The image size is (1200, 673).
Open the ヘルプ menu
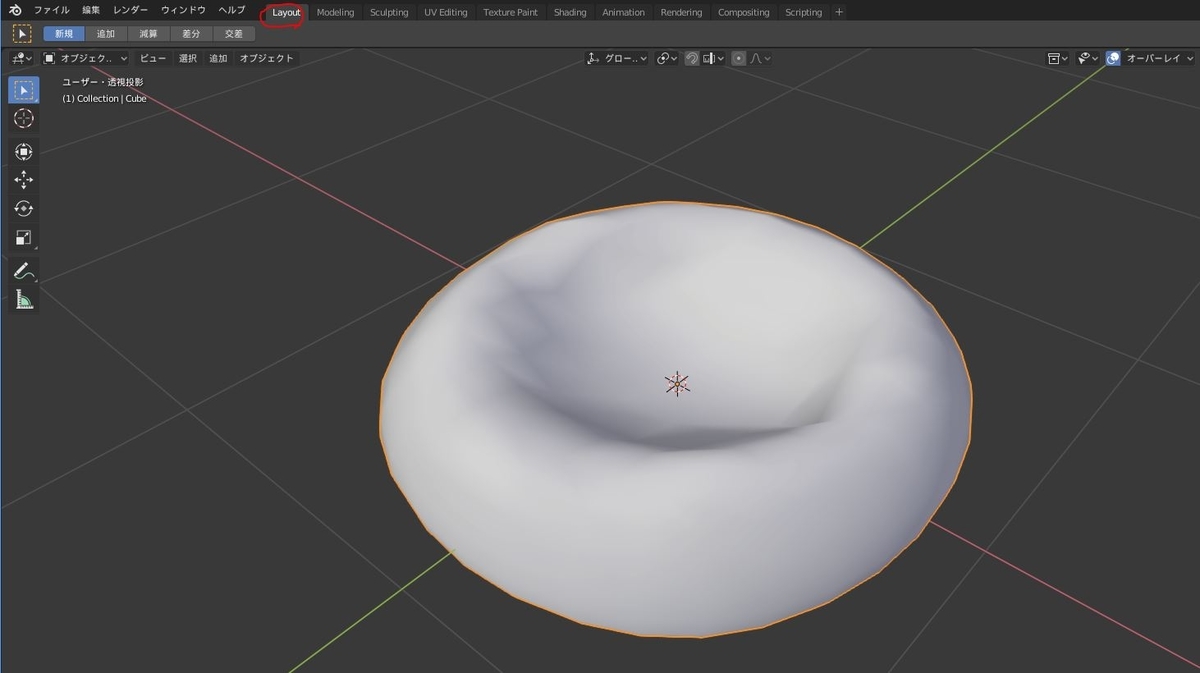click(x=232, y=10)
